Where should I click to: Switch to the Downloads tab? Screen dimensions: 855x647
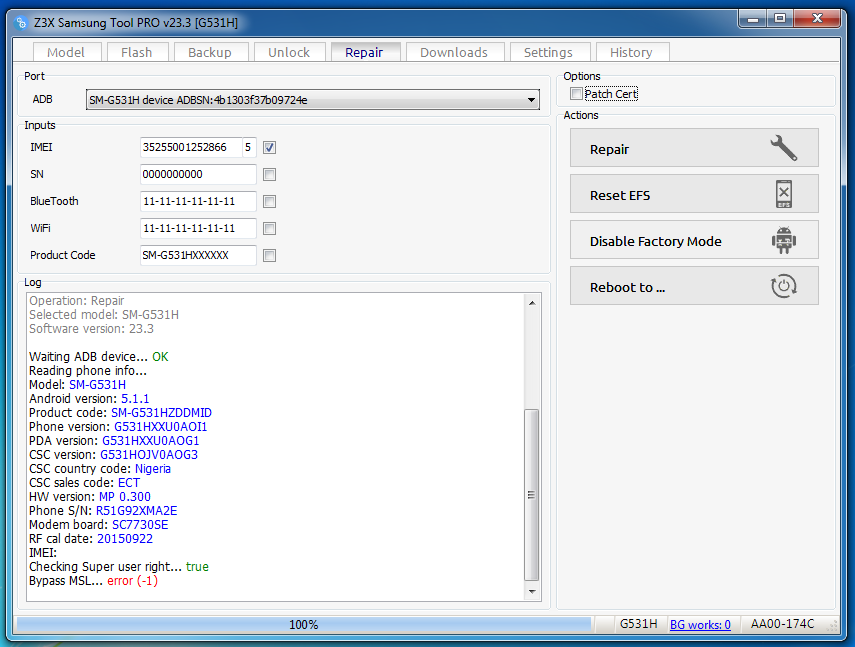coord(454,52)
